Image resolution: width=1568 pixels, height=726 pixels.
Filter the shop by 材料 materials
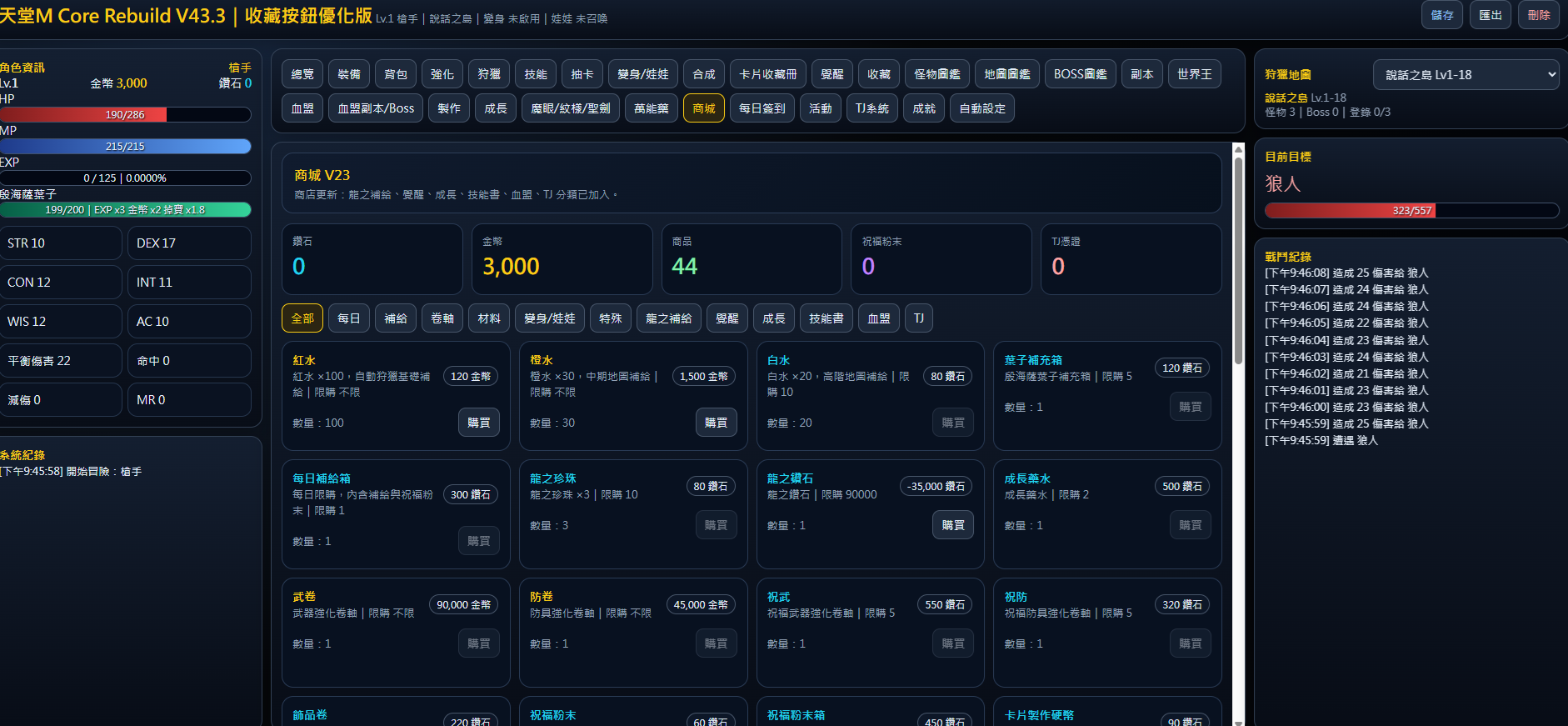tap(489, 318)
